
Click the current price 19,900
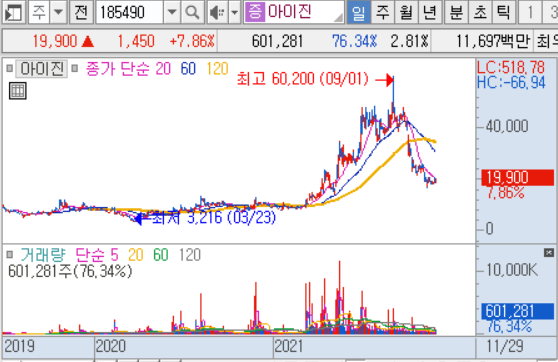[x=54, y=42]
